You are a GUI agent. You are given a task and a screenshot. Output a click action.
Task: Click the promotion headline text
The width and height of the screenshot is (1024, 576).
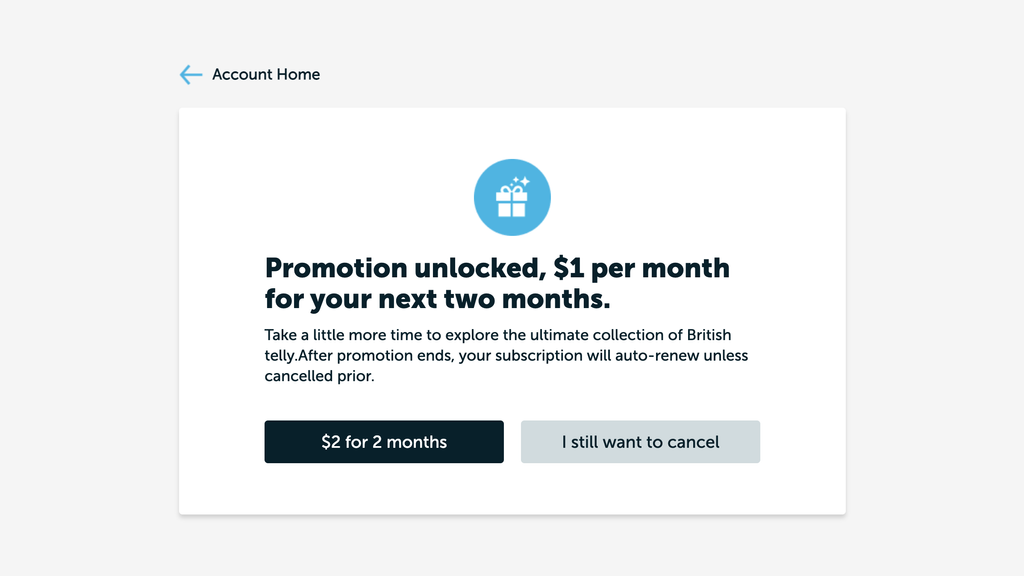[x=496, y=283]
